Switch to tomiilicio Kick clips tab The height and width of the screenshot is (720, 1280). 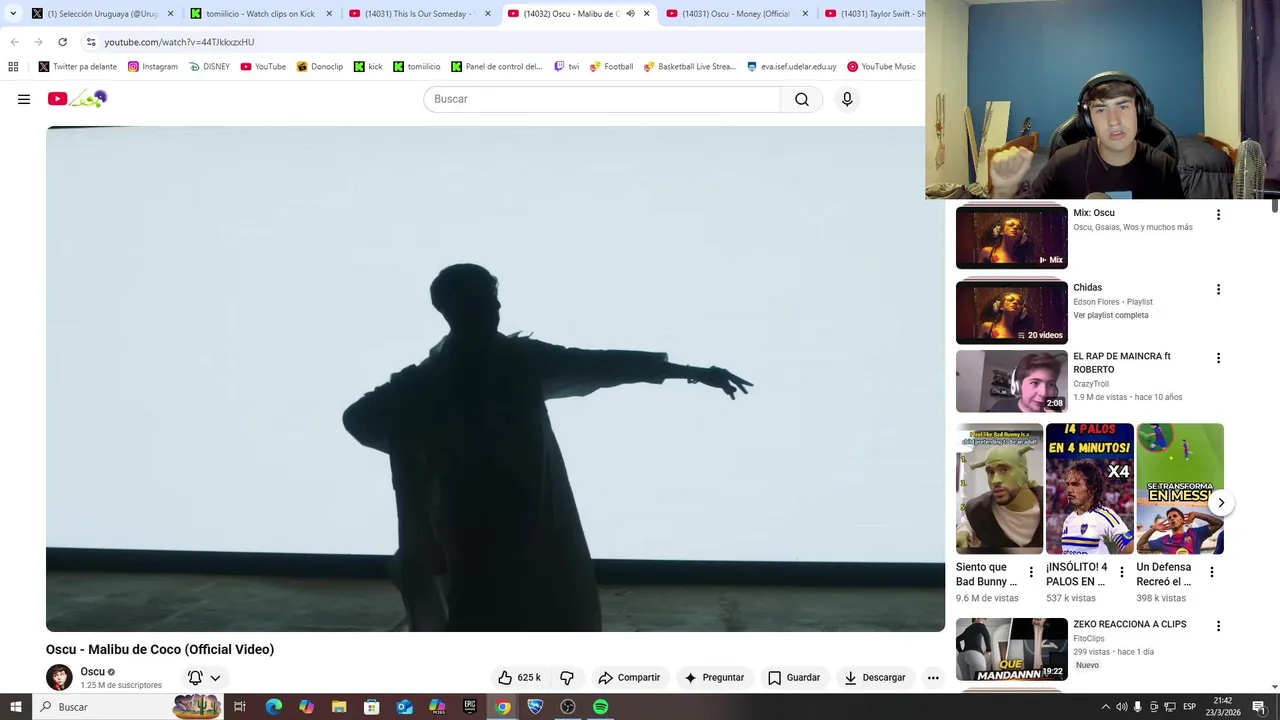tap(260, 14)
